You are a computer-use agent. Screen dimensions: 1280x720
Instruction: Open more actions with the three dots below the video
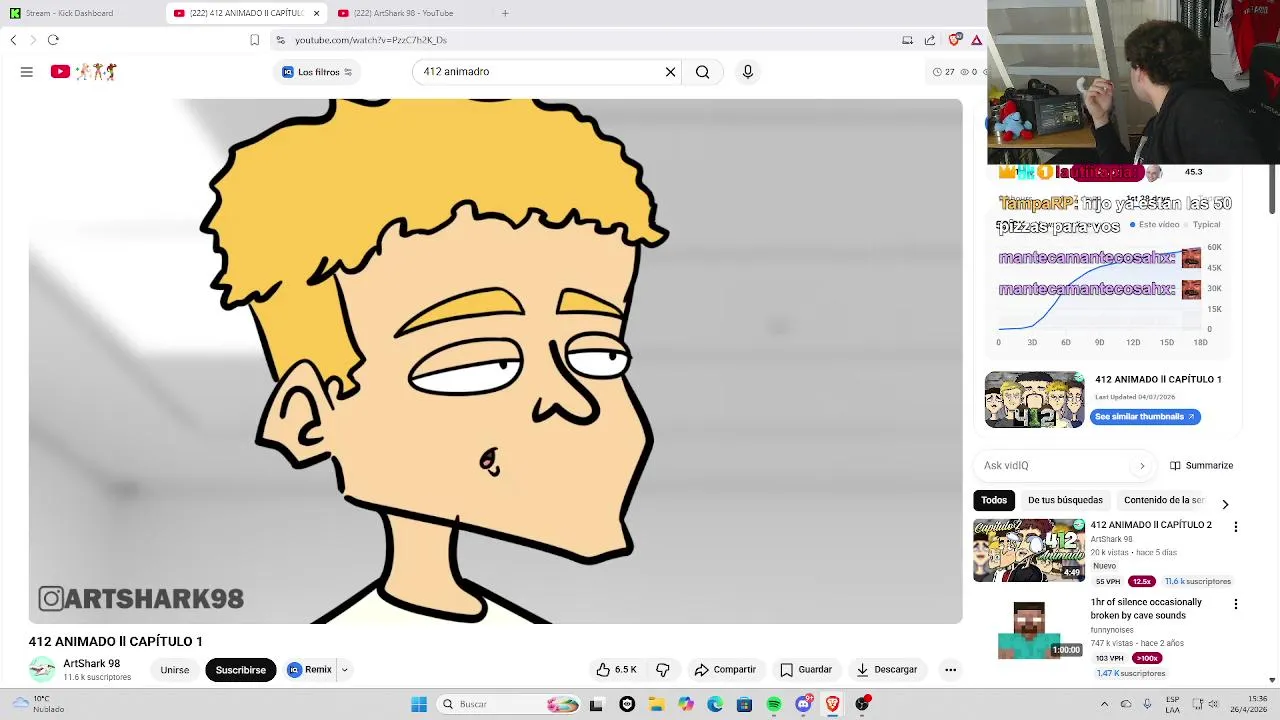pos(950,670)
